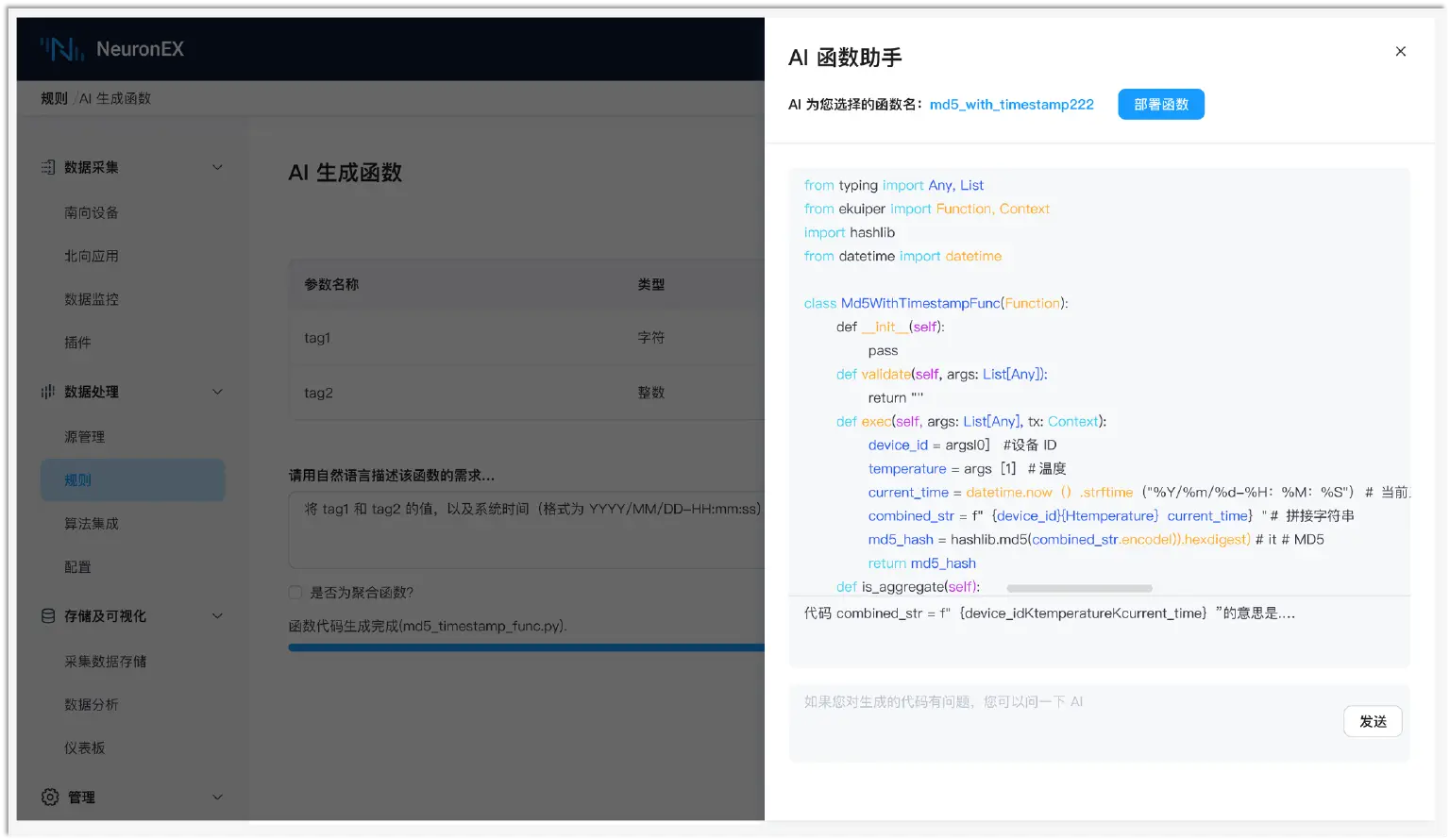Close the AI 函数助手 panel

(1400, 51)
